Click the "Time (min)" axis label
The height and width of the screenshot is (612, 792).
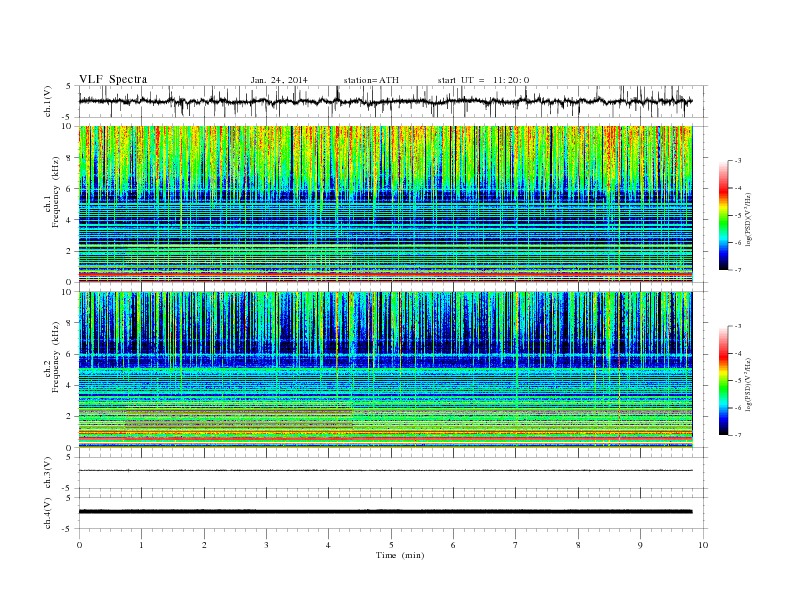[x=400, y=555]
